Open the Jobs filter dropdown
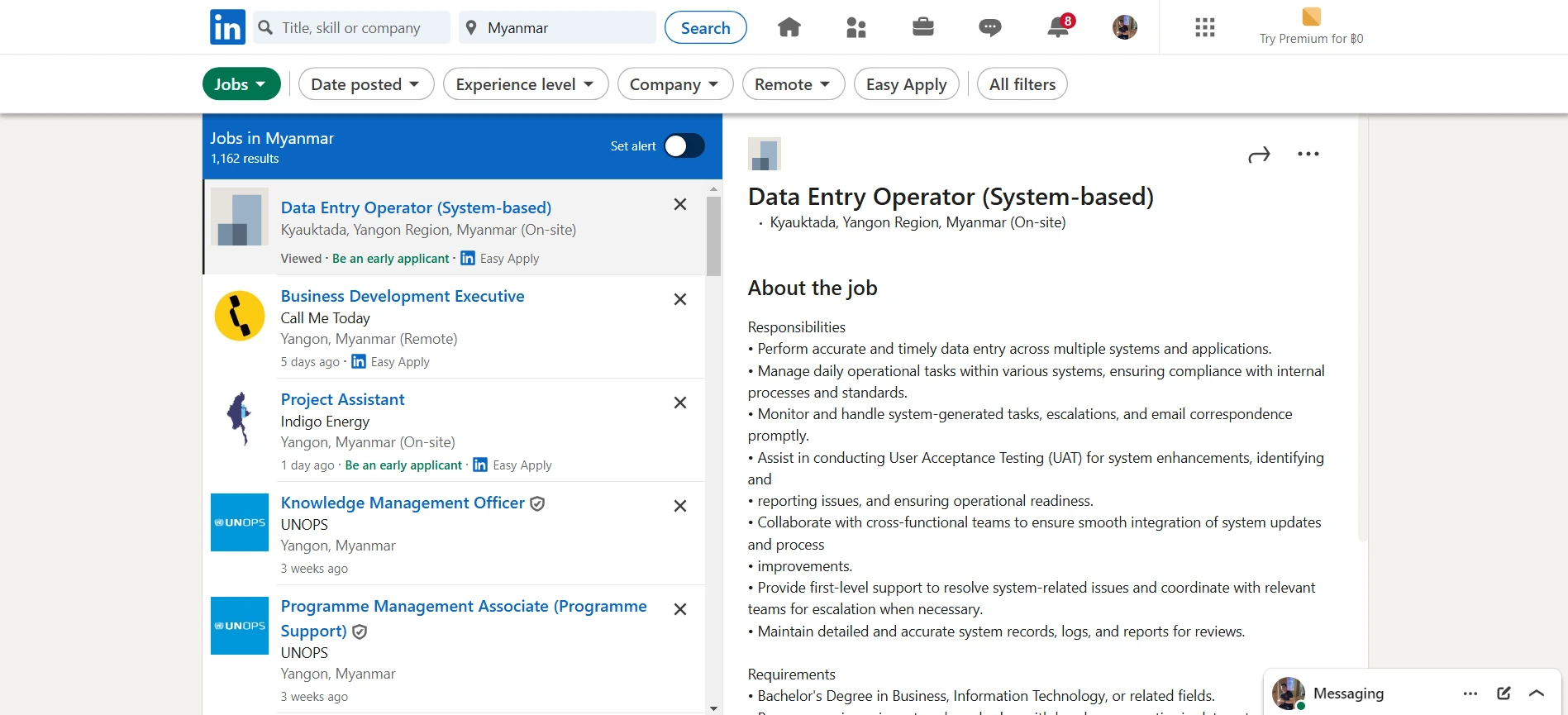 [x=241, y=84]
